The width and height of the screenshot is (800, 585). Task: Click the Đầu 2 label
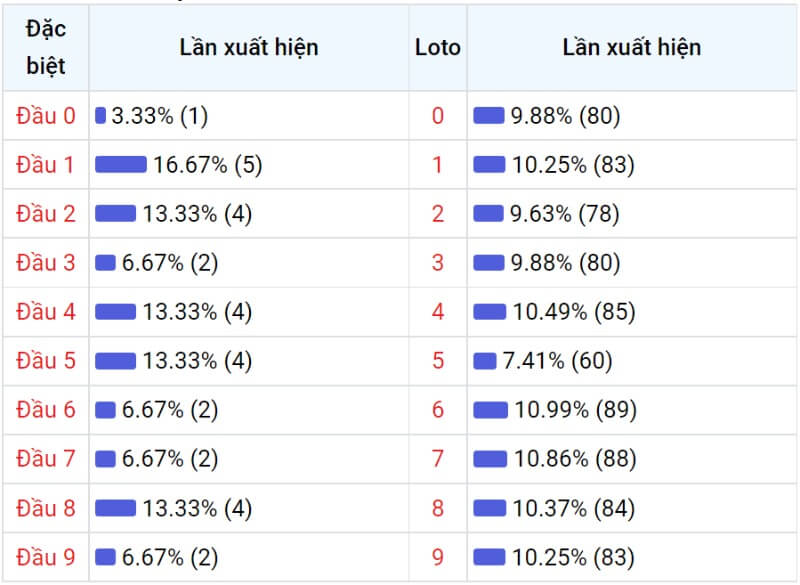(45, 214)
